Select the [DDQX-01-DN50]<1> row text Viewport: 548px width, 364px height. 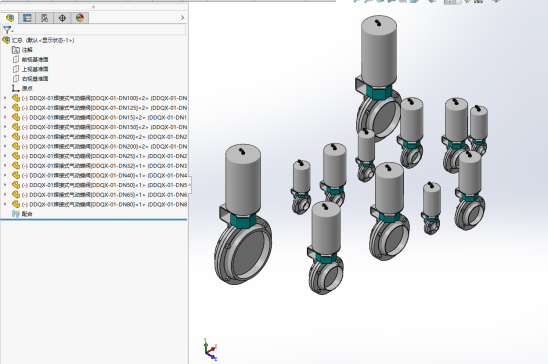104,185
